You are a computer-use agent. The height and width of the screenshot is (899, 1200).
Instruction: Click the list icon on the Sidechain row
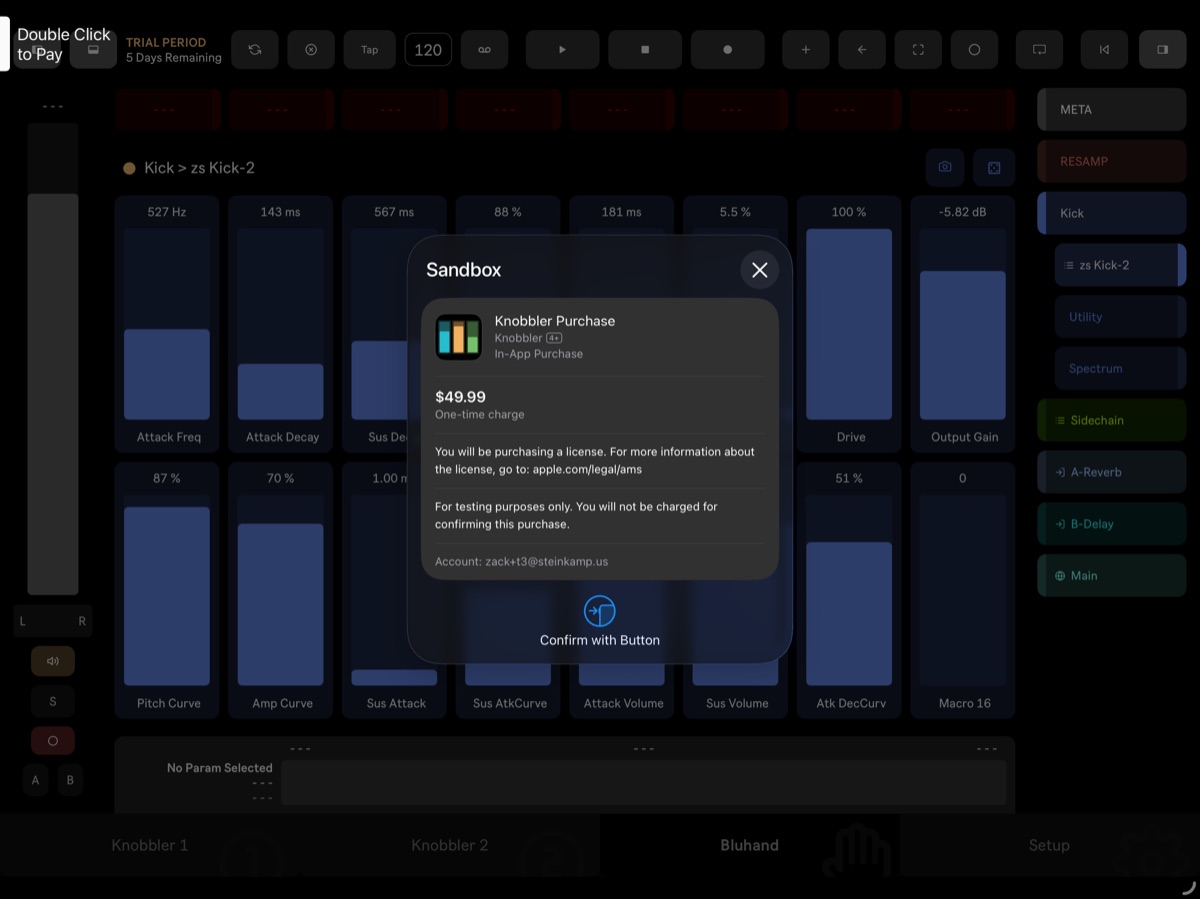(1060, 420)
